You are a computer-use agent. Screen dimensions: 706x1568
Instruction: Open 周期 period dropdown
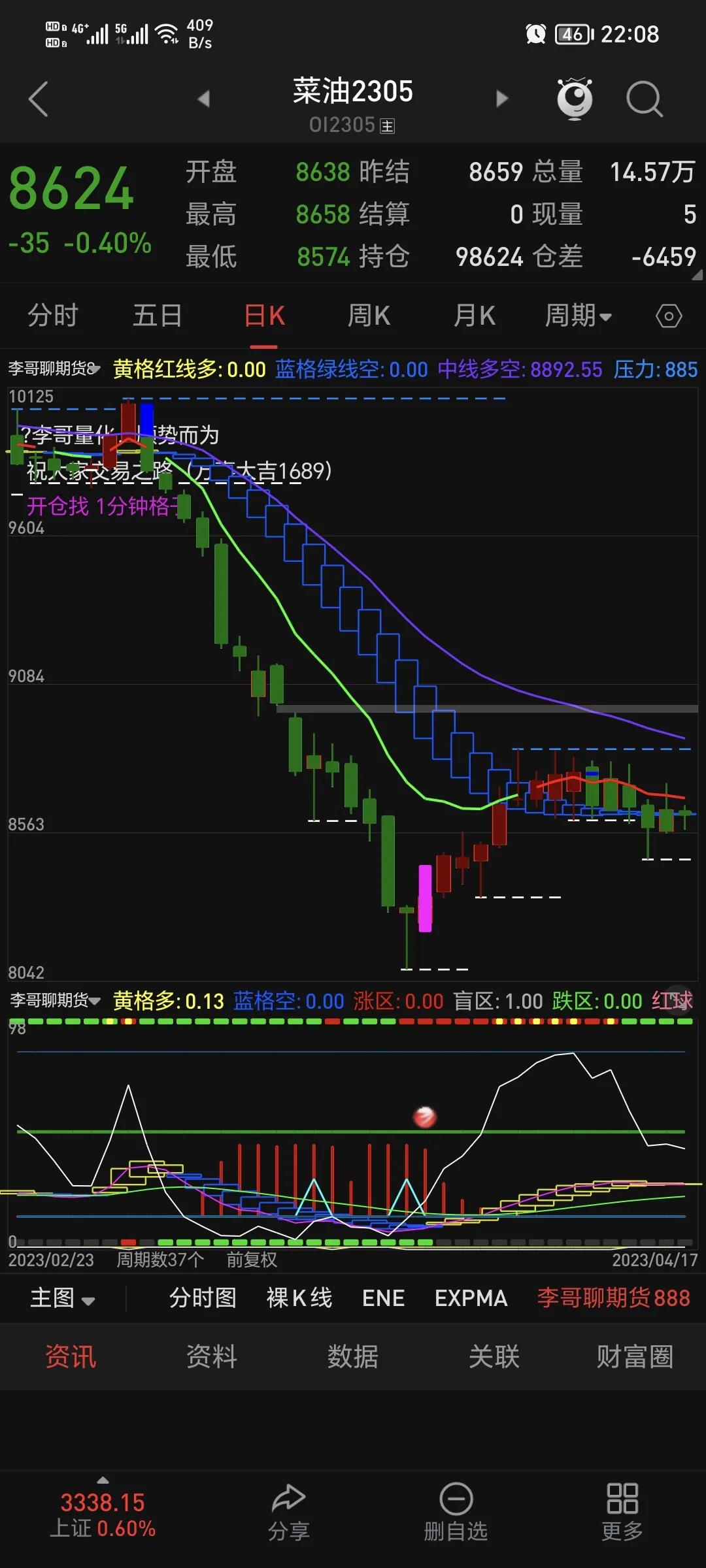(579, 316)
